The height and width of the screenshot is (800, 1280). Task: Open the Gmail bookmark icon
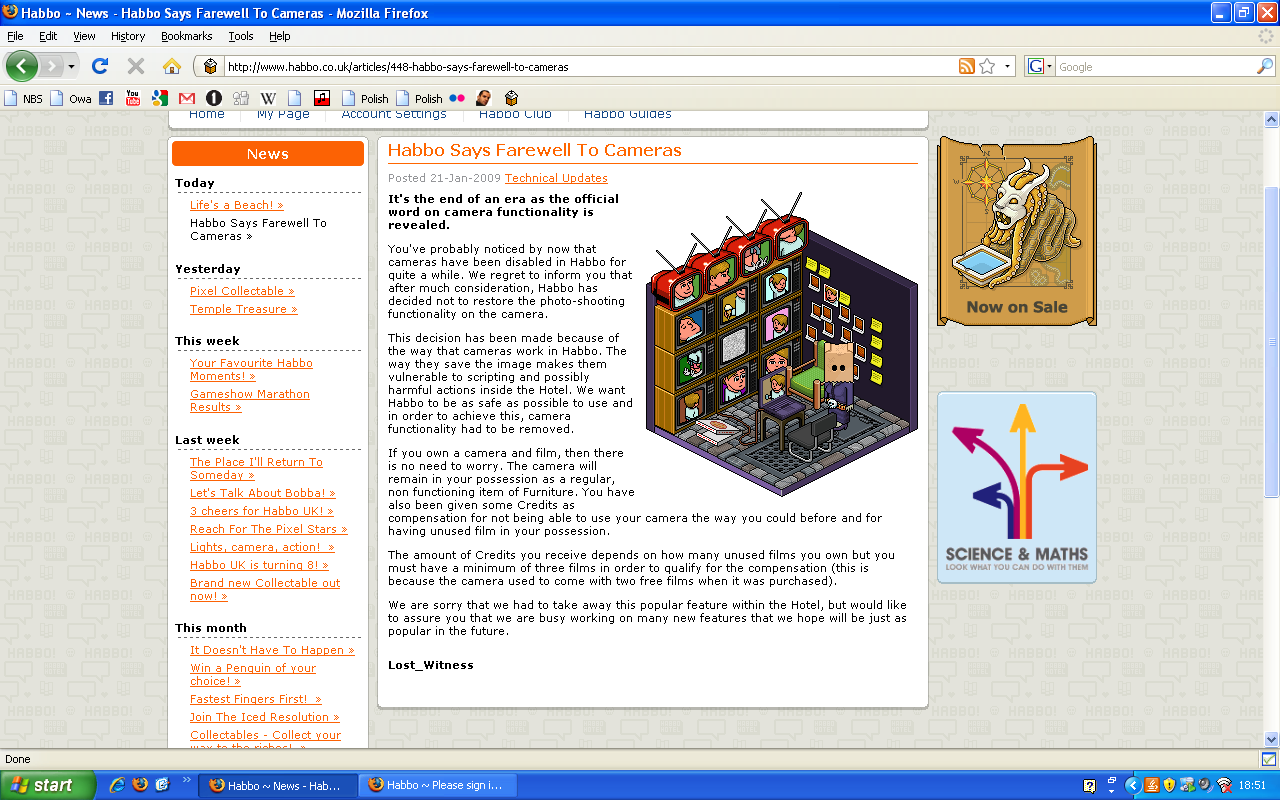186,98
